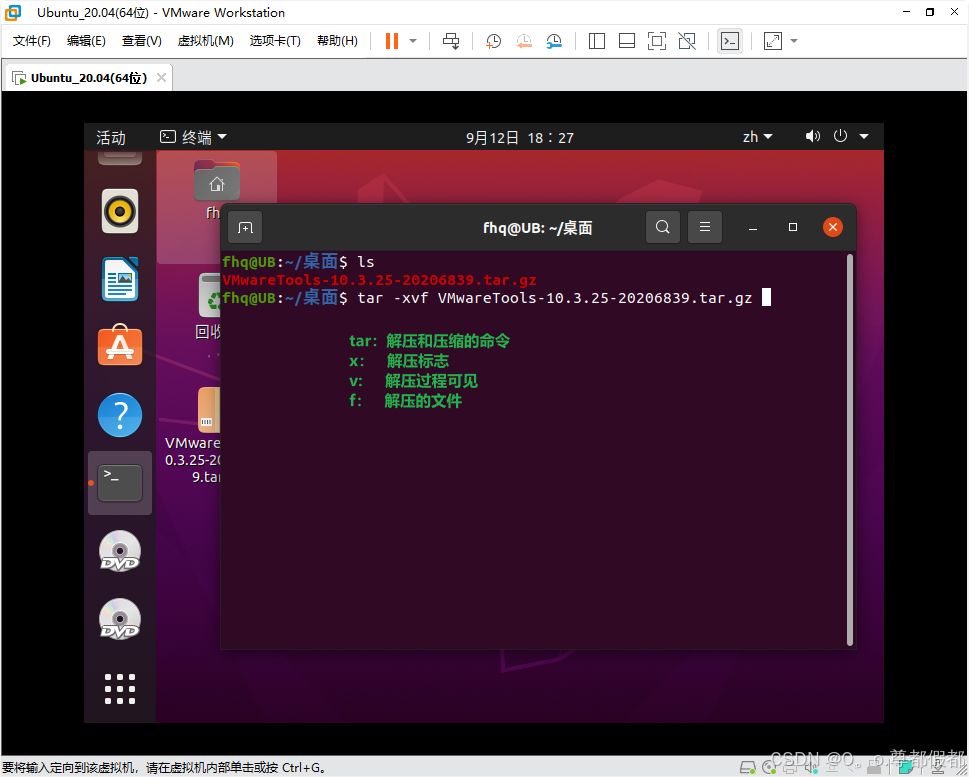969x777 pixels.
Task: Open the 文件(F) menu
Action: [x=32, y=41]
